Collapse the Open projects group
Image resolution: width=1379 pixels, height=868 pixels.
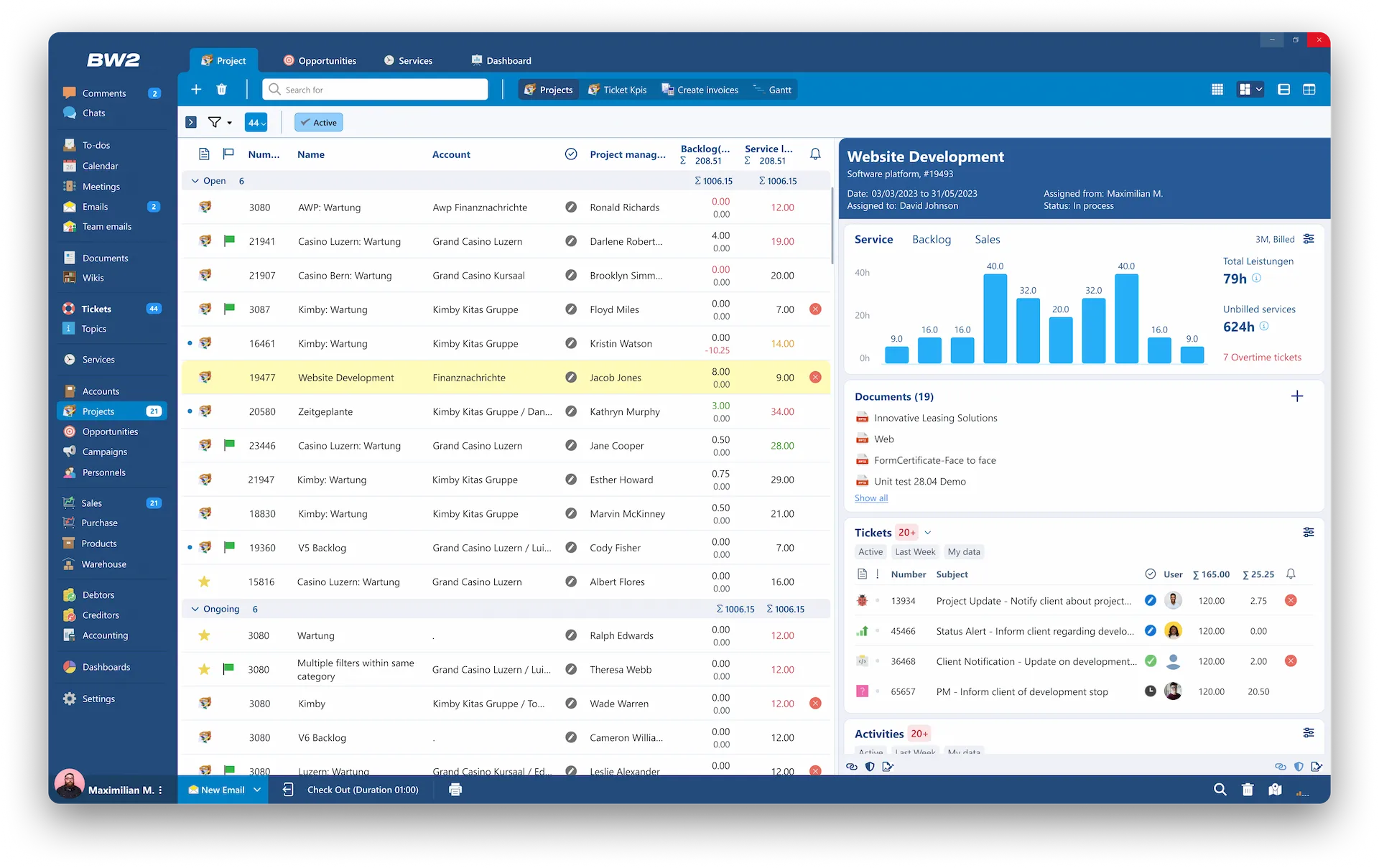pos(195,181)
